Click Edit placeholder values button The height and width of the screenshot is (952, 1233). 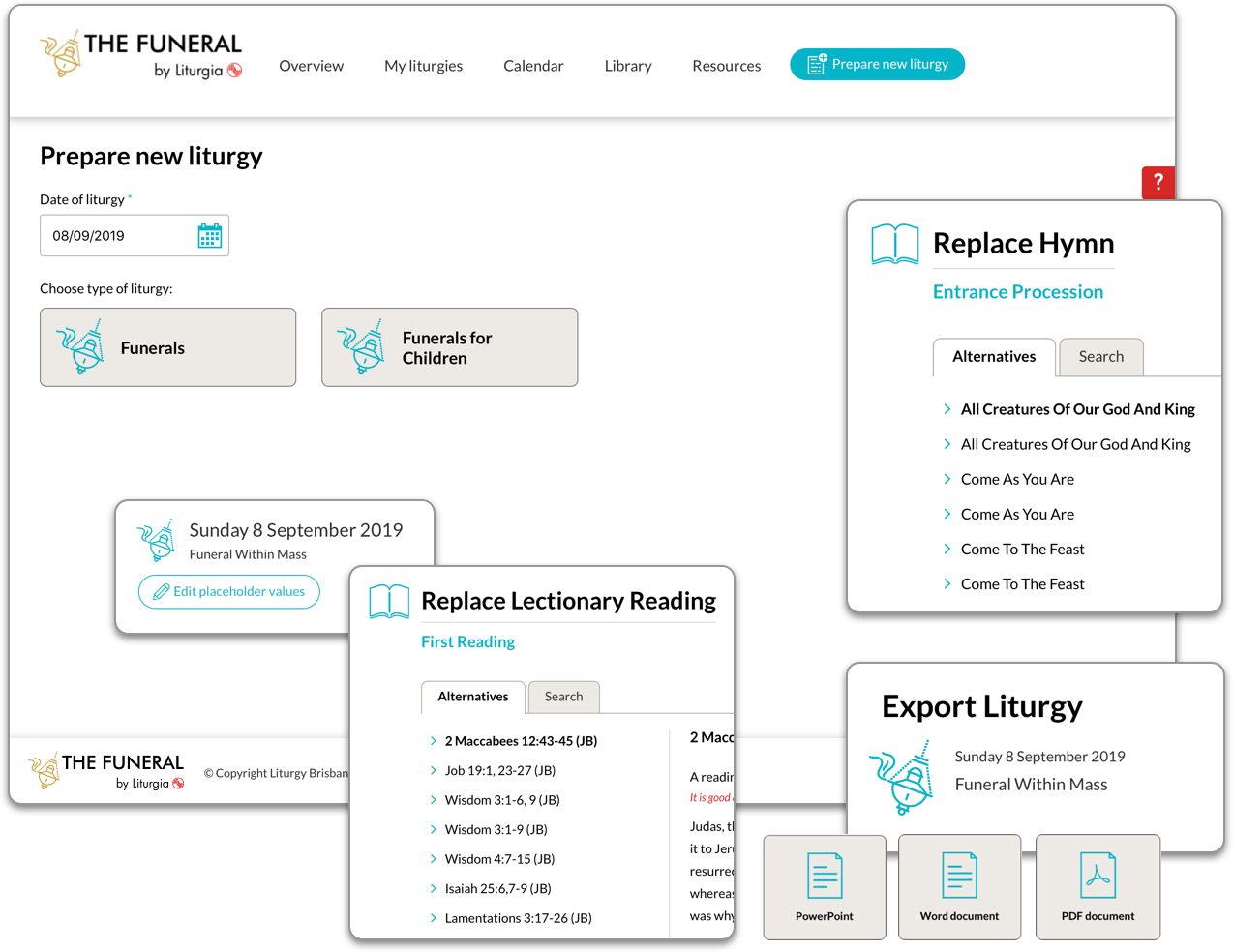coord(229,591)
